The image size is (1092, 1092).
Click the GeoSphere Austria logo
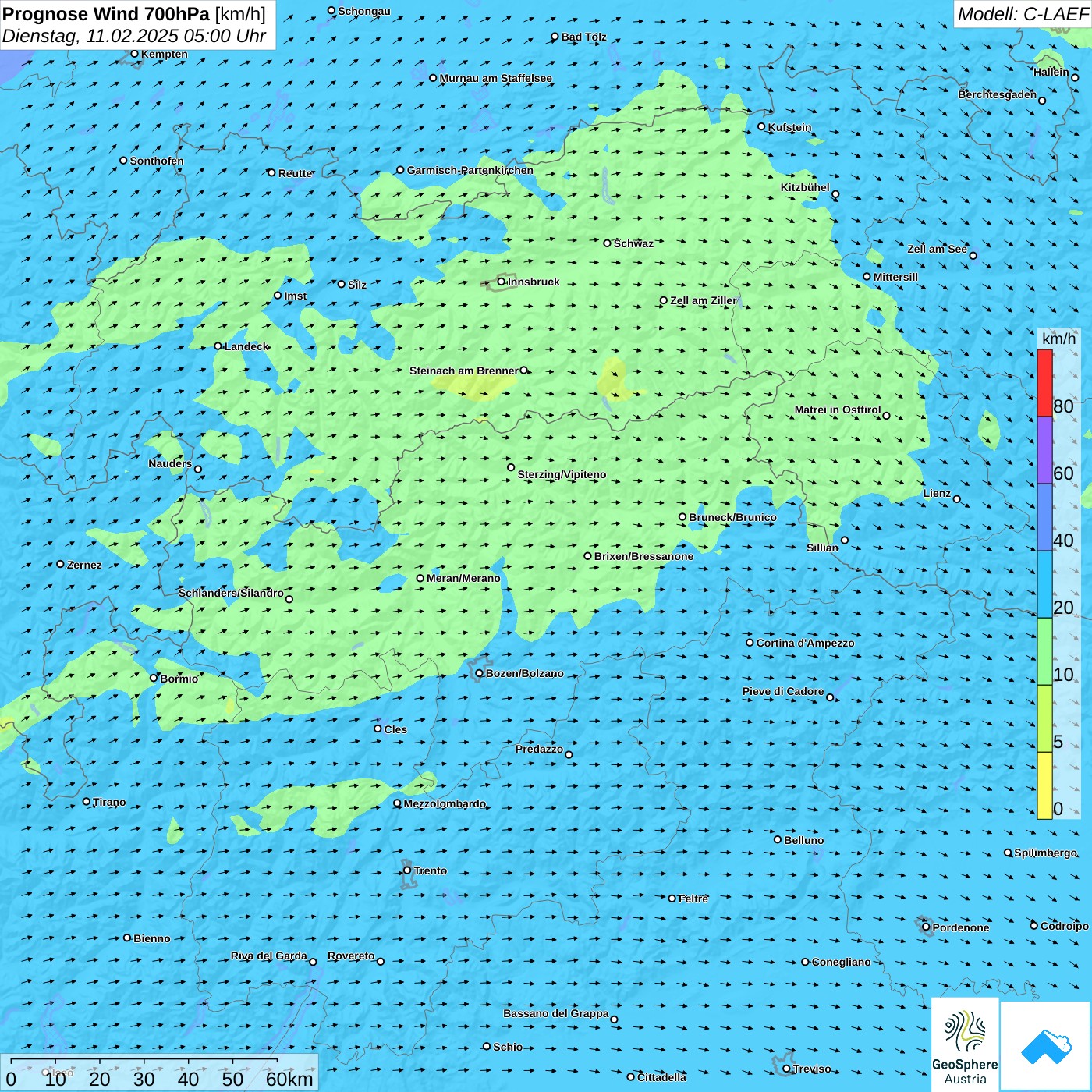pos(965,1044)
